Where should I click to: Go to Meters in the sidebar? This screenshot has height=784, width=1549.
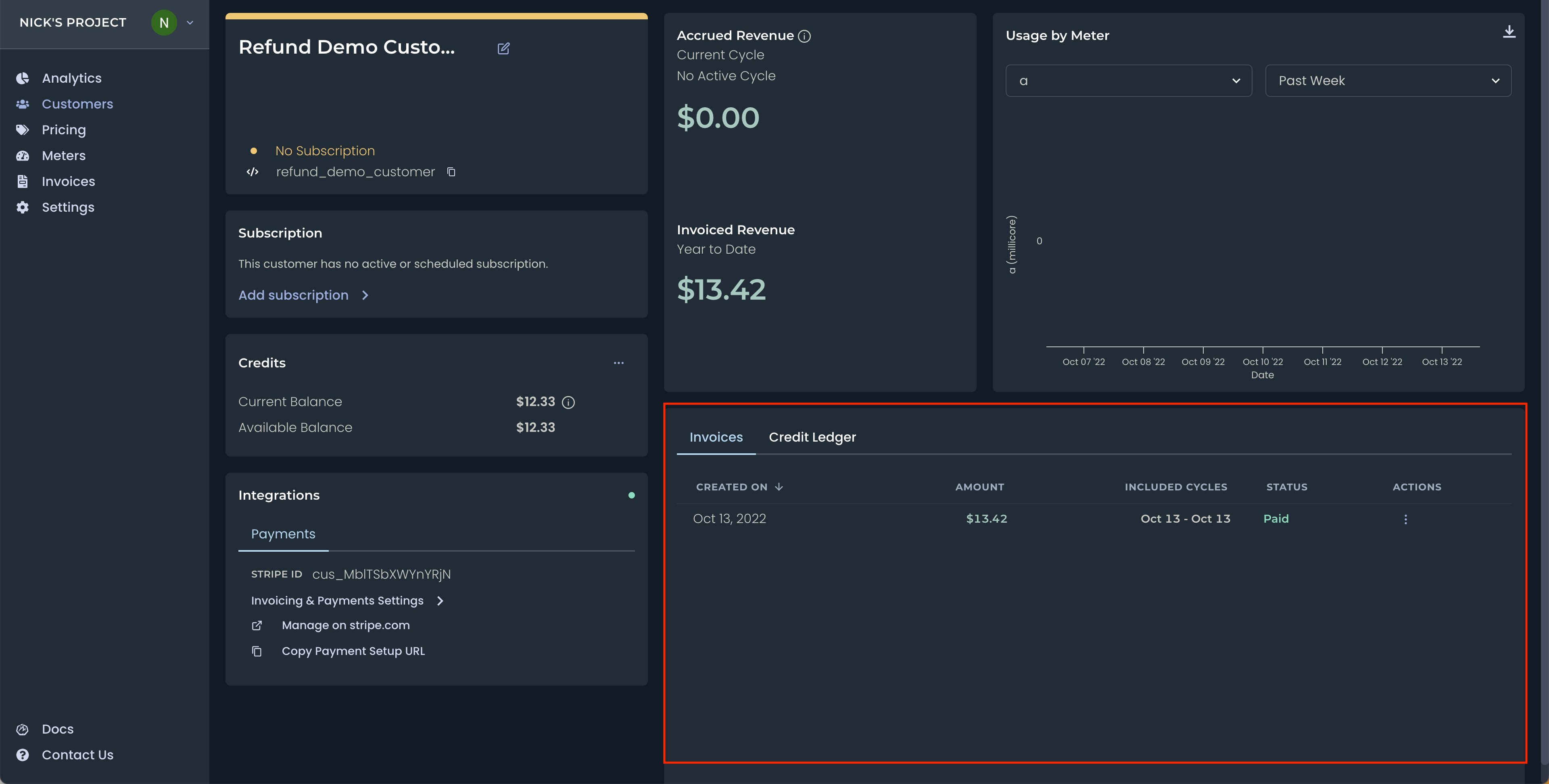point(63,156)
